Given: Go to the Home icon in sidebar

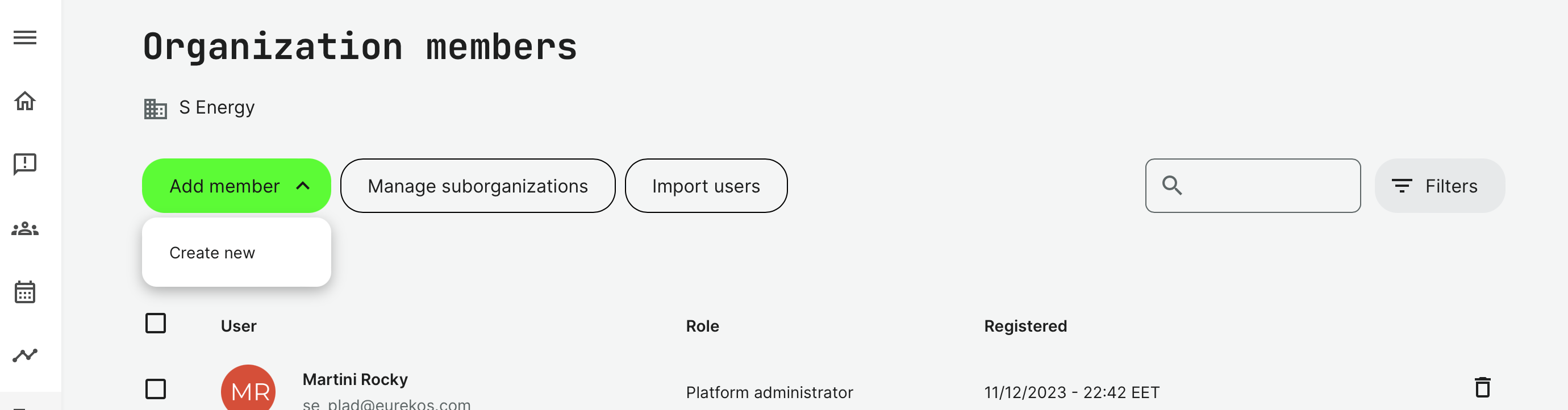Looking at the screenshot, I should point(25,101).
